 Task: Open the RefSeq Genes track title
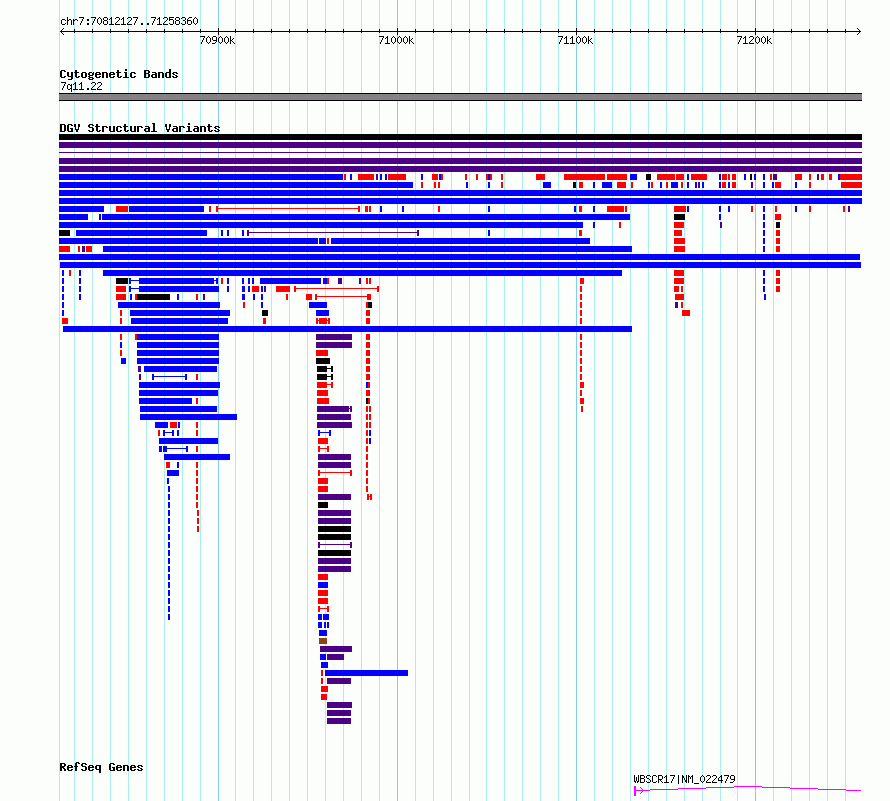click(101, 767)
